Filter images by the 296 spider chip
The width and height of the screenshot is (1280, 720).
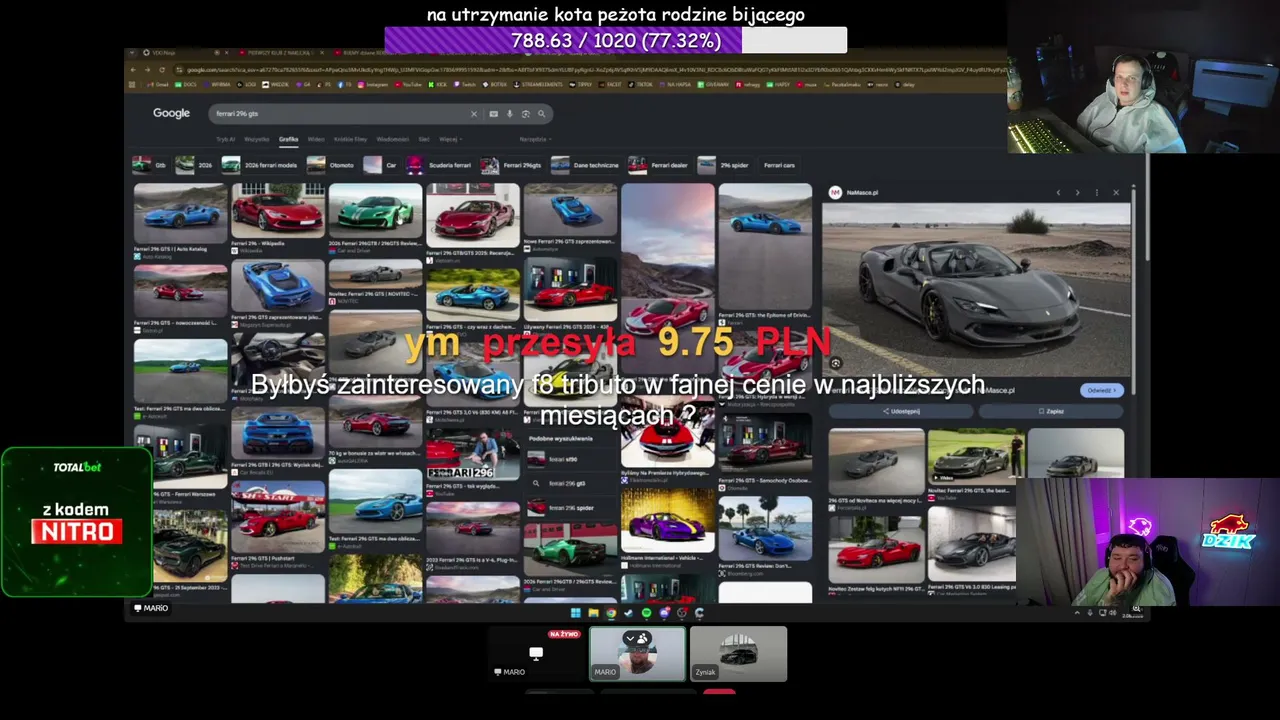click(x=724, y=165)
